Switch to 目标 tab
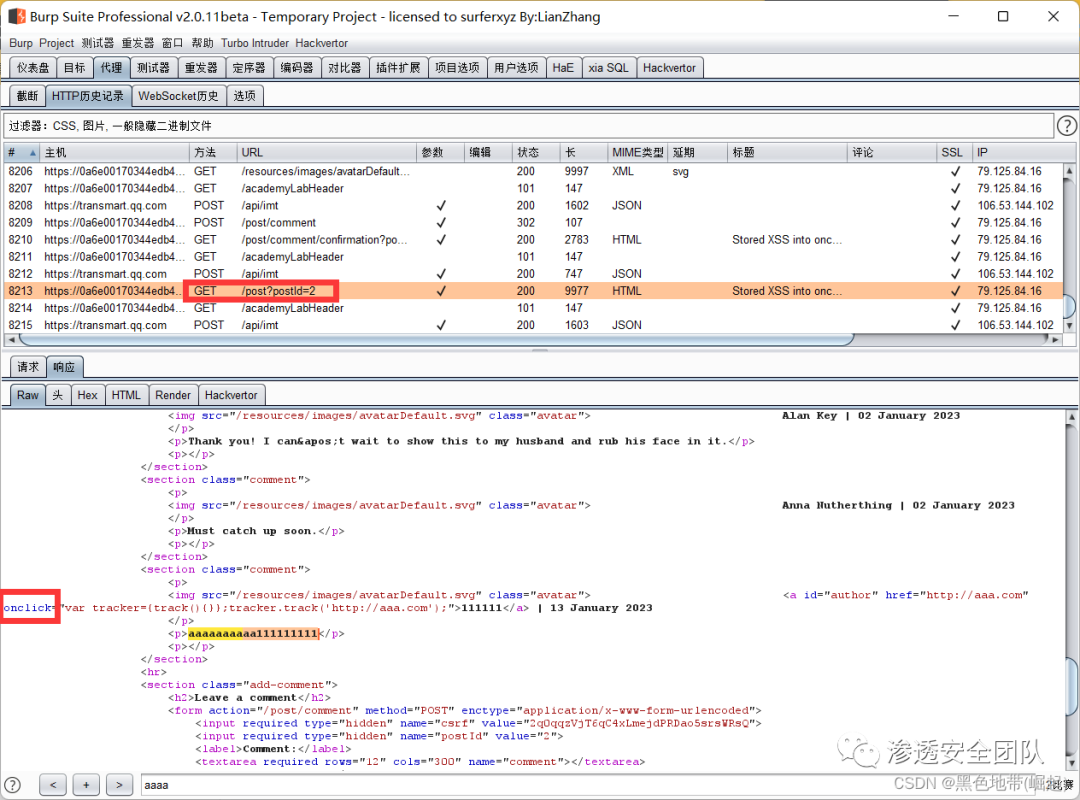The height and width of the screenshot is (800, 1080). point(74,68)
